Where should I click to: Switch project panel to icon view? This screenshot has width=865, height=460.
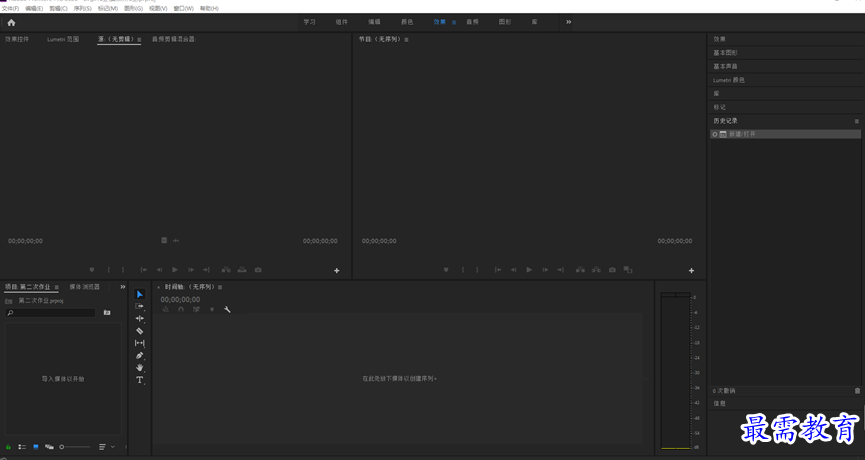pyautogui.click(x=36, y=447)
